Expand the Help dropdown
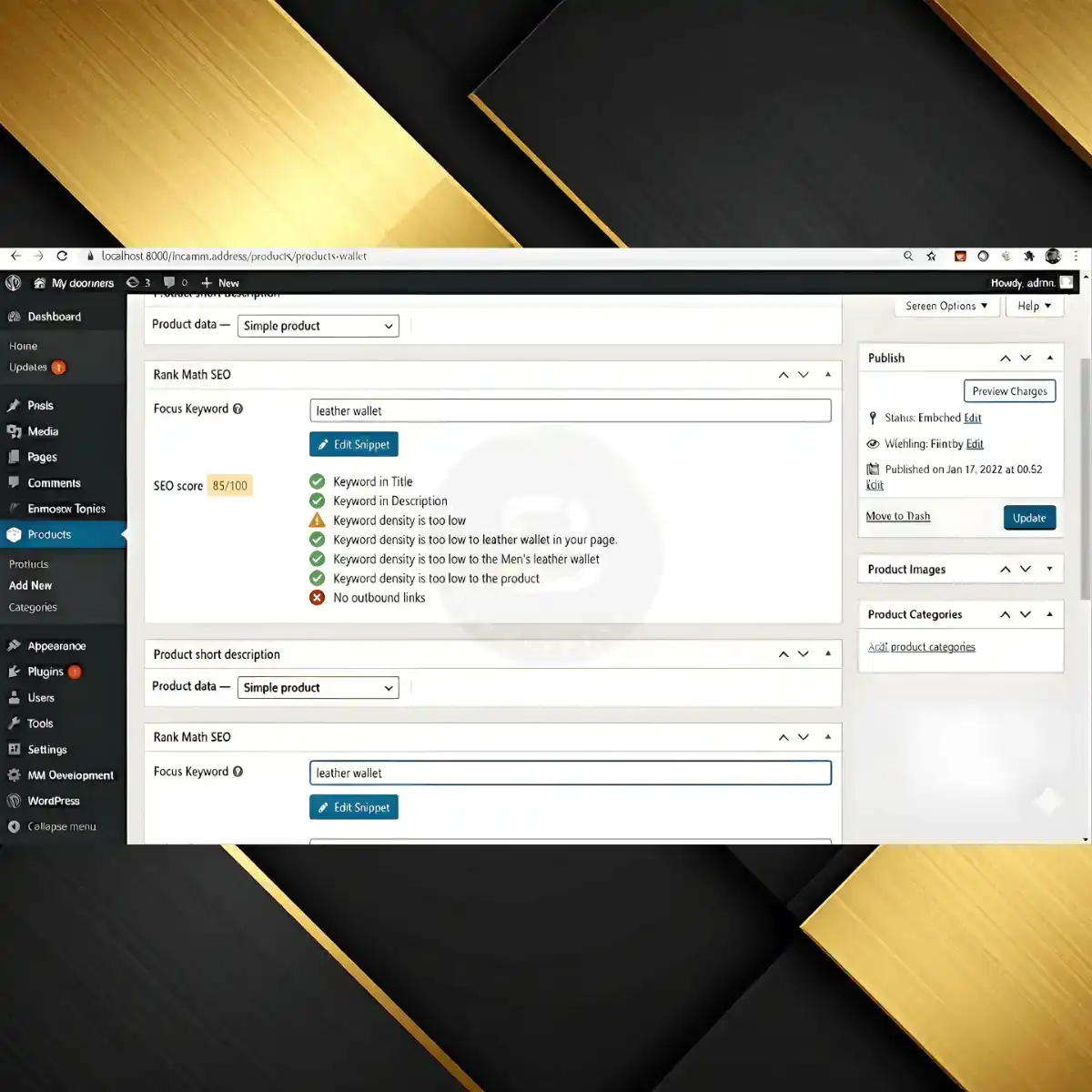 1034,306
